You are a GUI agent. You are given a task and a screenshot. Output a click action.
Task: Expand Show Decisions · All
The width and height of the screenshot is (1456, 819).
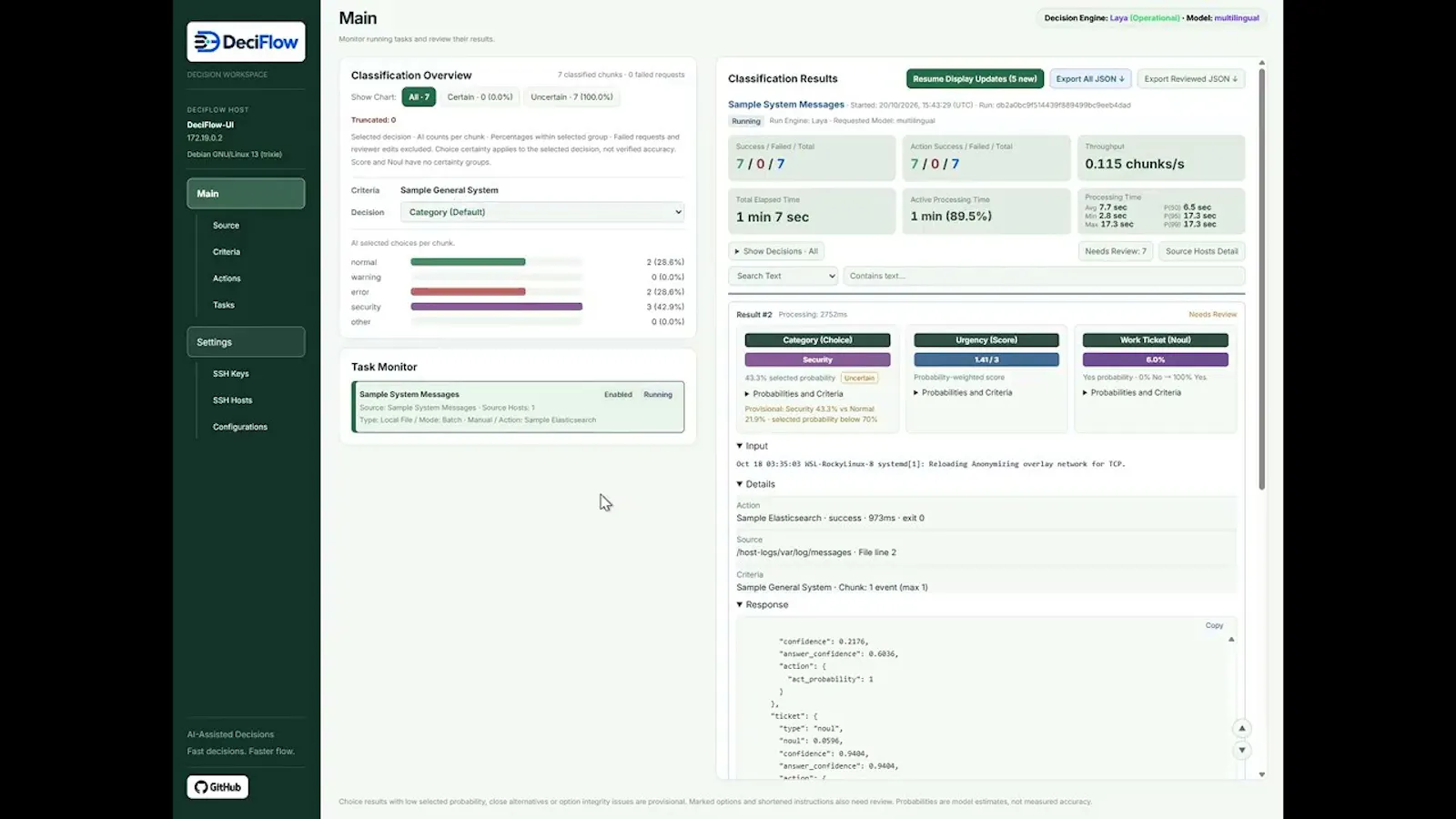point(776,251)
